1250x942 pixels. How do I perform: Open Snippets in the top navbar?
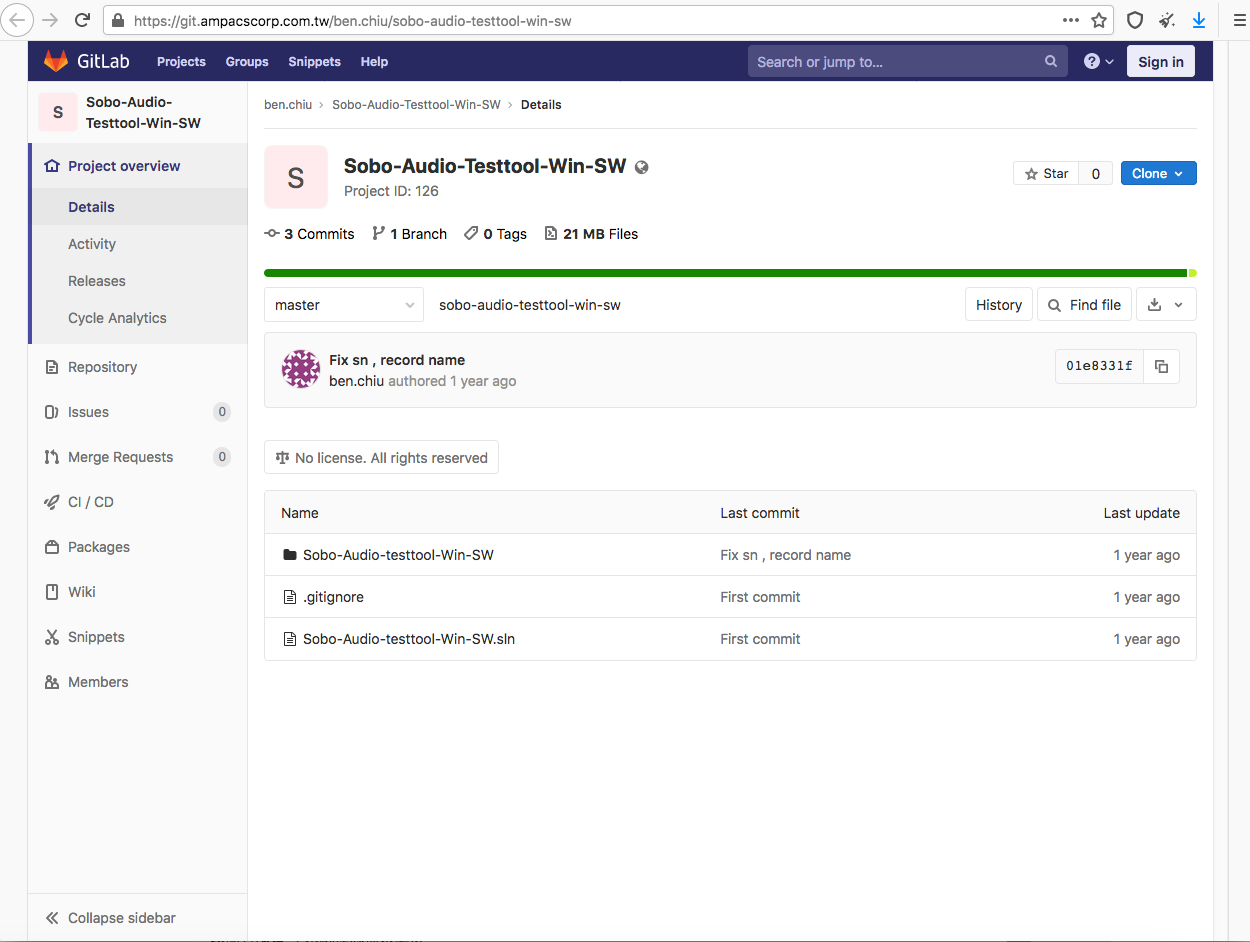(315, 61)
